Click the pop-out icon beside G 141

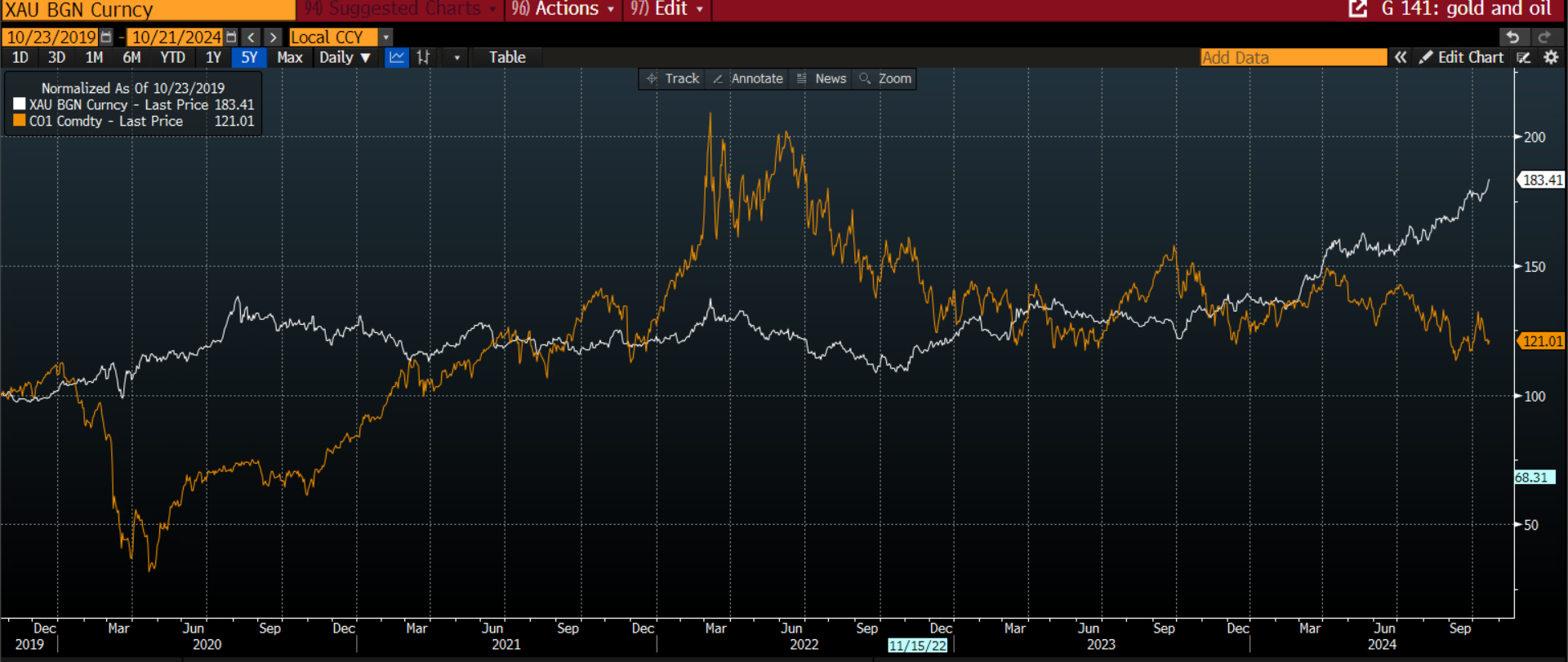[1357, 9]
